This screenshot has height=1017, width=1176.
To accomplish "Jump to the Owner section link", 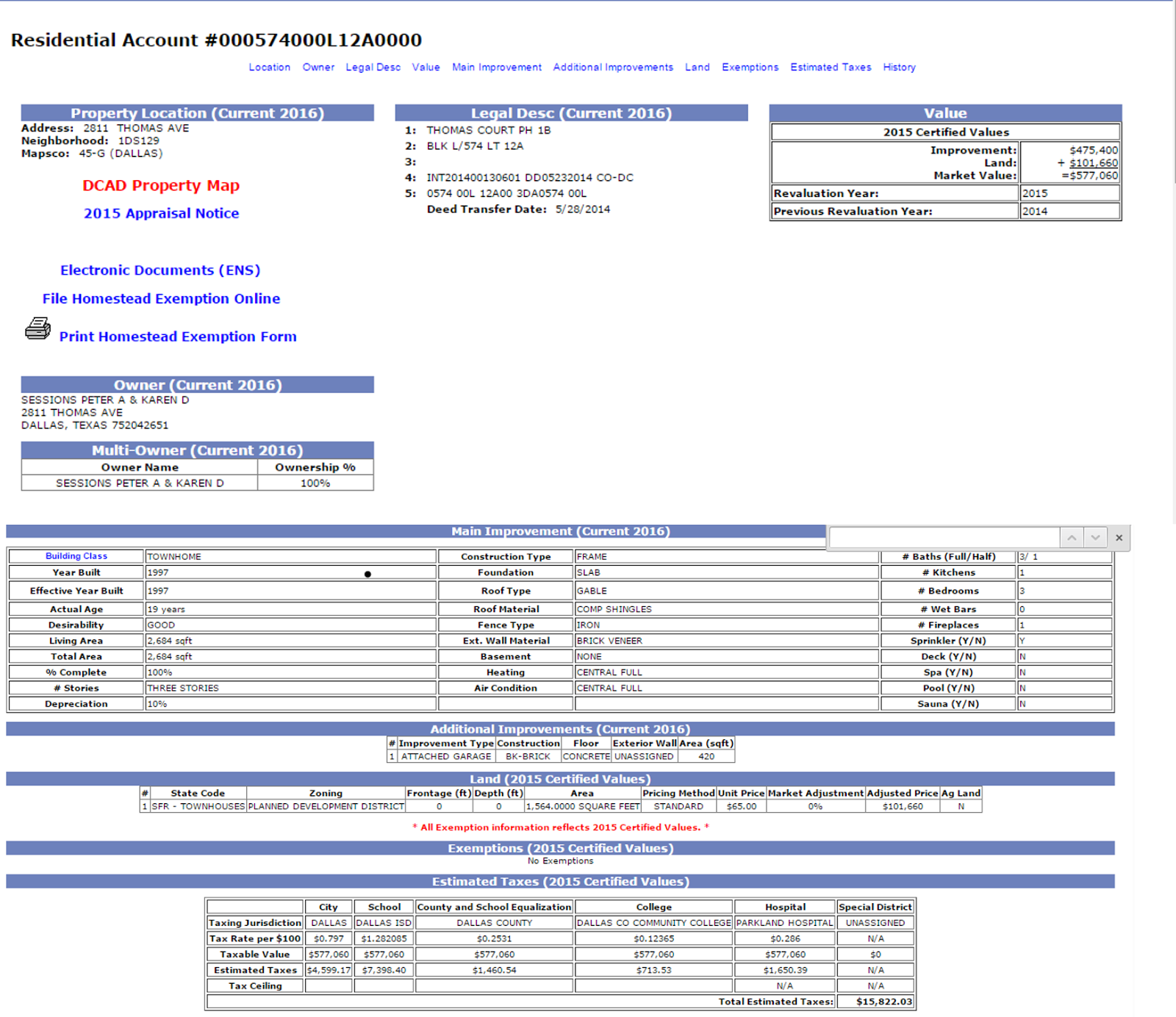I will click(x=318, y=67).
